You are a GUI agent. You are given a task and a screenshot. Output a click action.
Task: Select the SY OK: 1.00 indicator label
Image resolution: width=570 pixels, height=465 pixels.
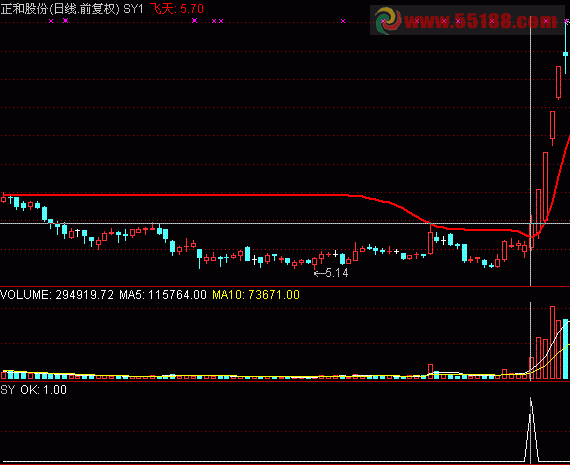[x=33, y=390]
